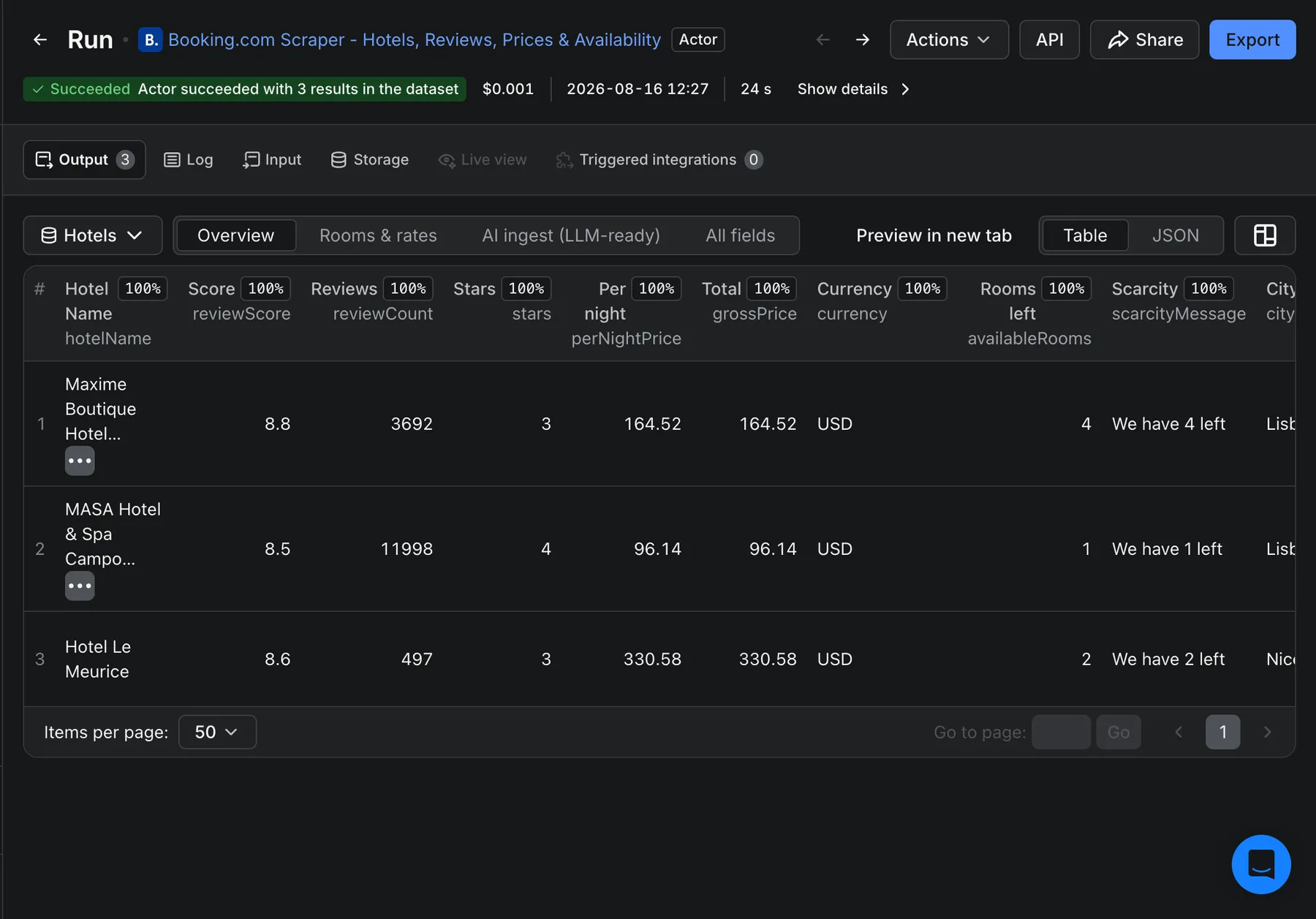
Task: Open the chat support bubble
Action: click(x=1261, y=864)
